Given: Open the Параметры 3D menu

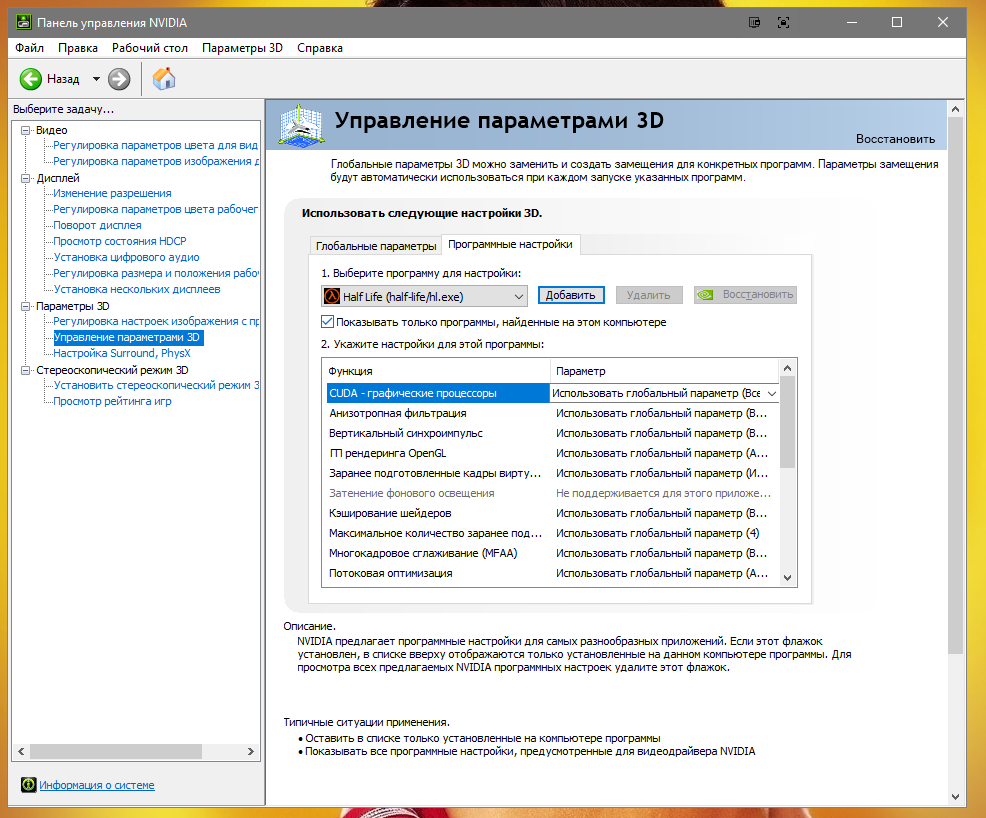Looking at the screenshot, I should (x=242, y=48).
